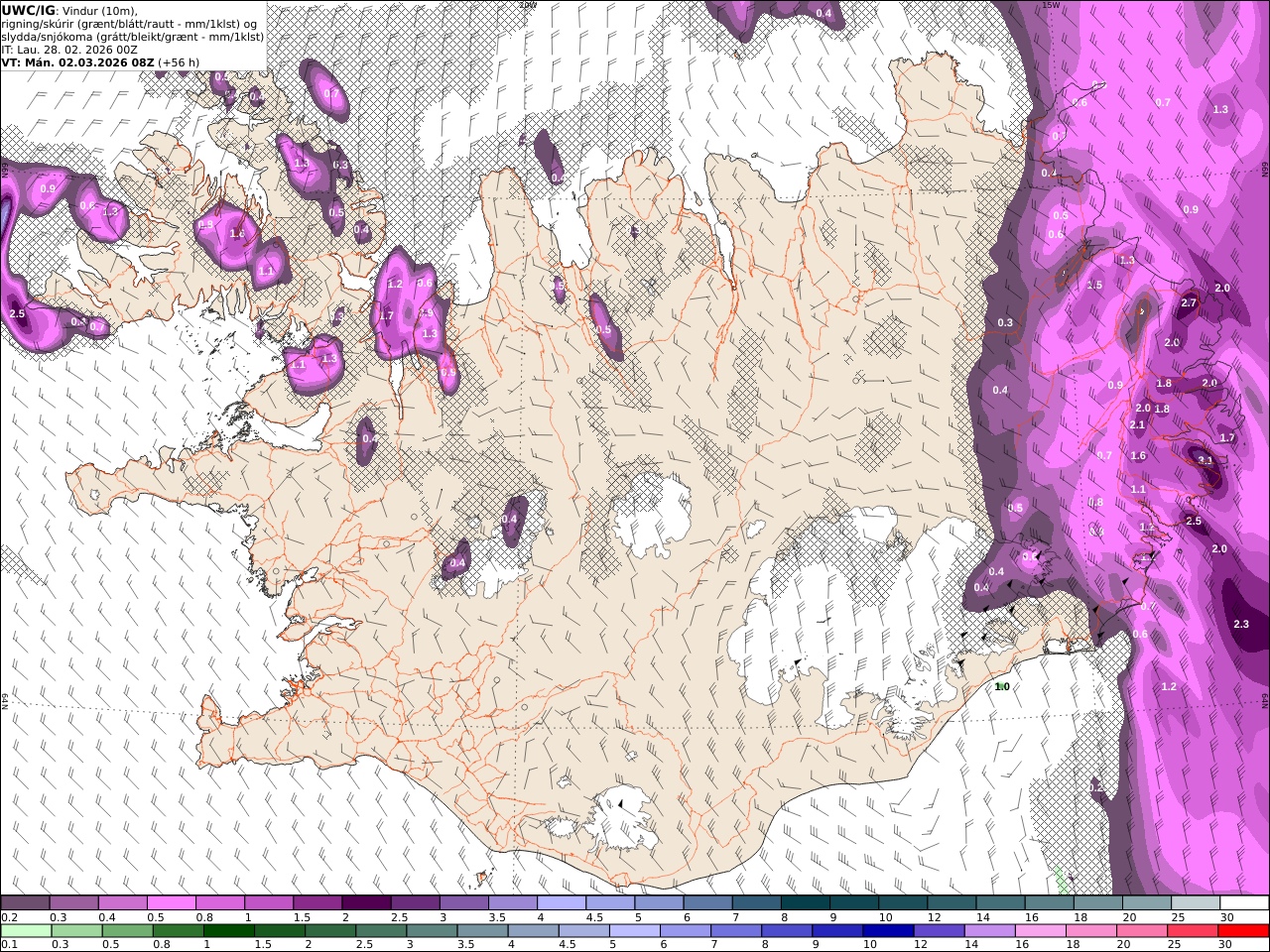Click the "0.1" label in the lower legend row
The height and width of the screenshot is (952, 1270).
[x=10, y=945]
